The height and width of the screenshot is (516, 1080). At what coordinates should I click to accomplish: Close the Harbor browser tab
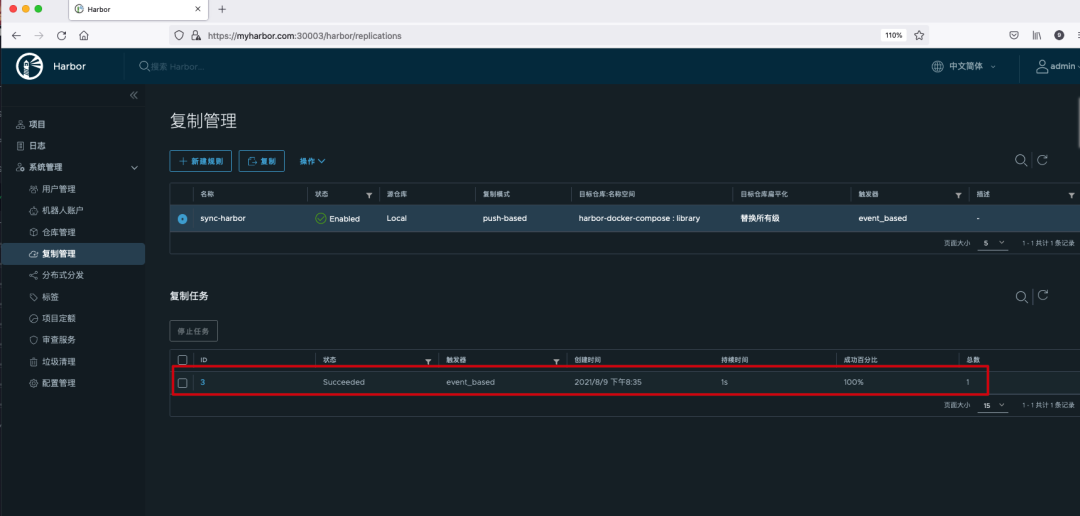pos(198,9)
